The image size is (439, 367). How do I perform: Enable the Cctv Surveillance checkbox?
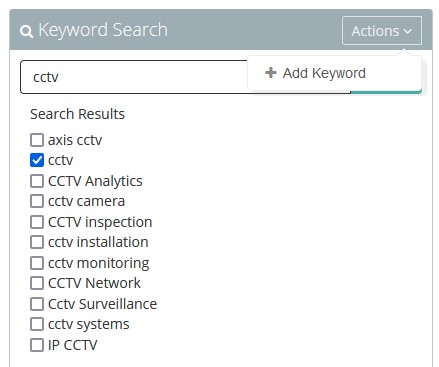point(37,304)
